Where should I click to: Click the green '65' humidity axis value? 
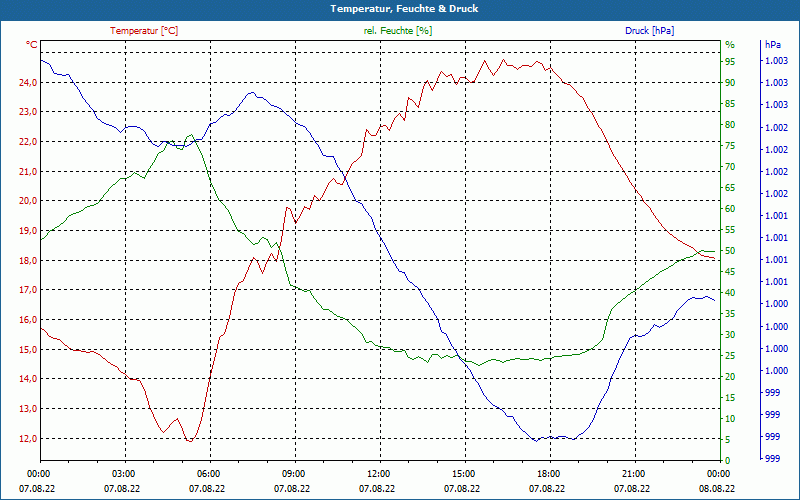pyautogui.click(x=730, y=188)
